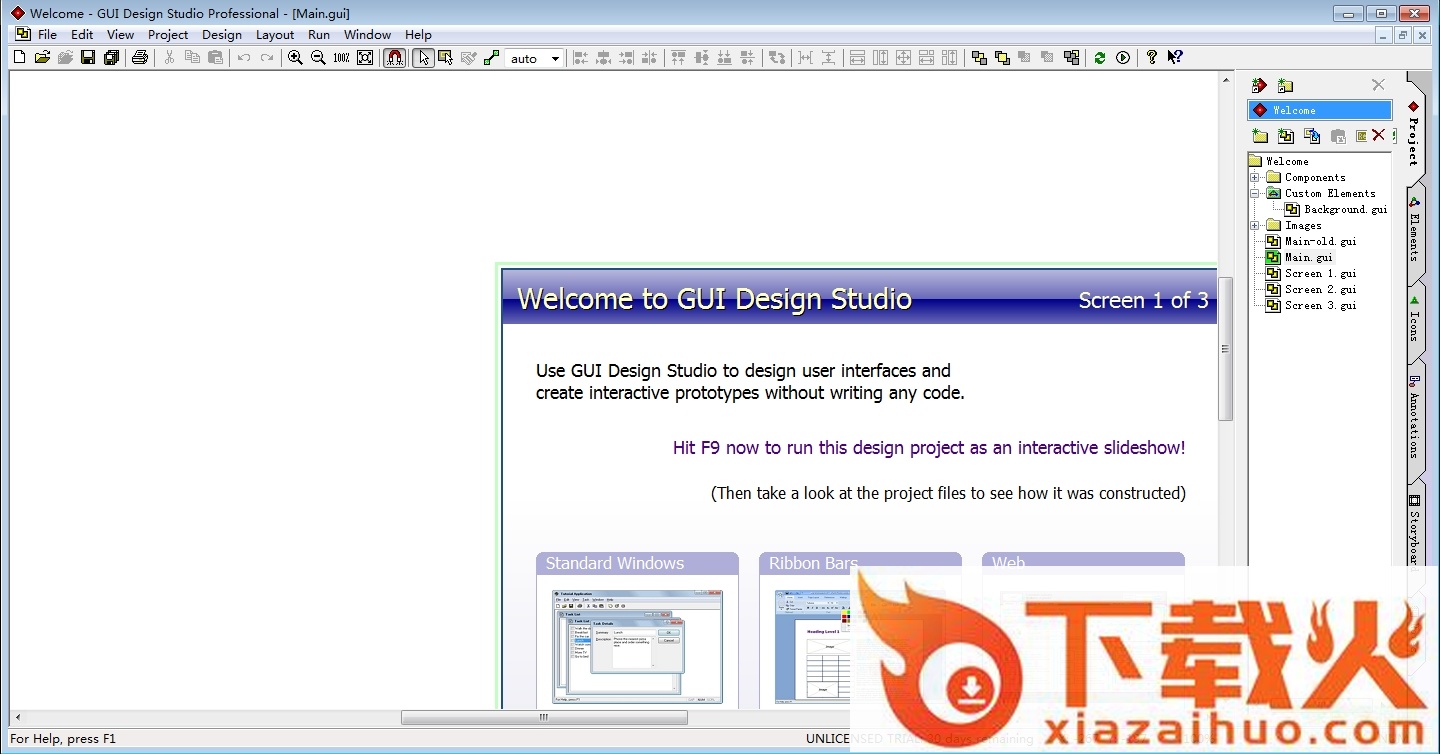Click the green refresh arrows icon
This screenshot has height=754, width=1440.
pos(1100,58)
